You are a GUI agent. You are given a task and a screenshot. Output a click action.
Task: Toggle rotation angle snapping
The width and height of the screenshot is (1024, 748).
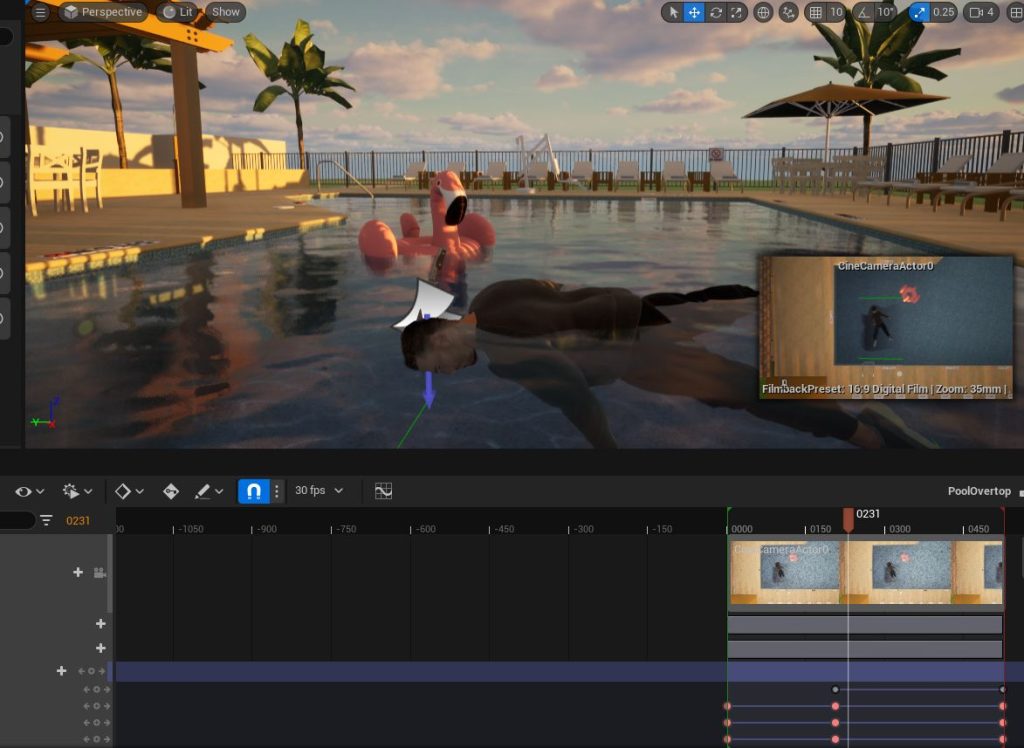point(865,12)
